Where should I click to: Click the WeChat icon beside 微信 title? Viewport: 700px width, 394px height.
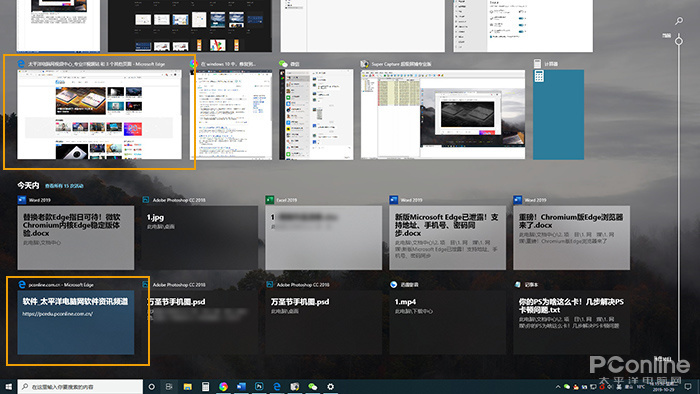tap(283, 64)
